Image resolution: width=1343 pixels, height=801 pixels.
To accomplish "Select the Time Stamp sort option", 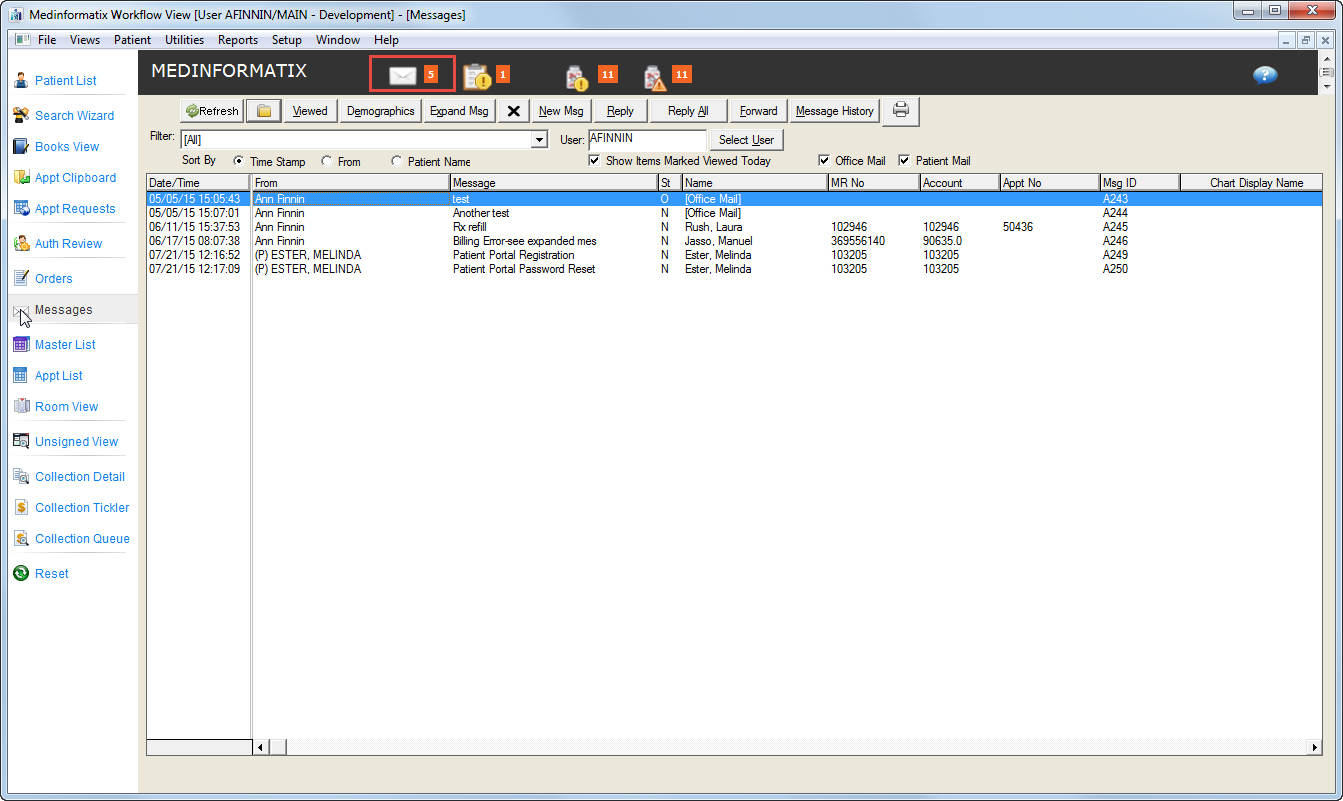I will (x=239, y=161).
